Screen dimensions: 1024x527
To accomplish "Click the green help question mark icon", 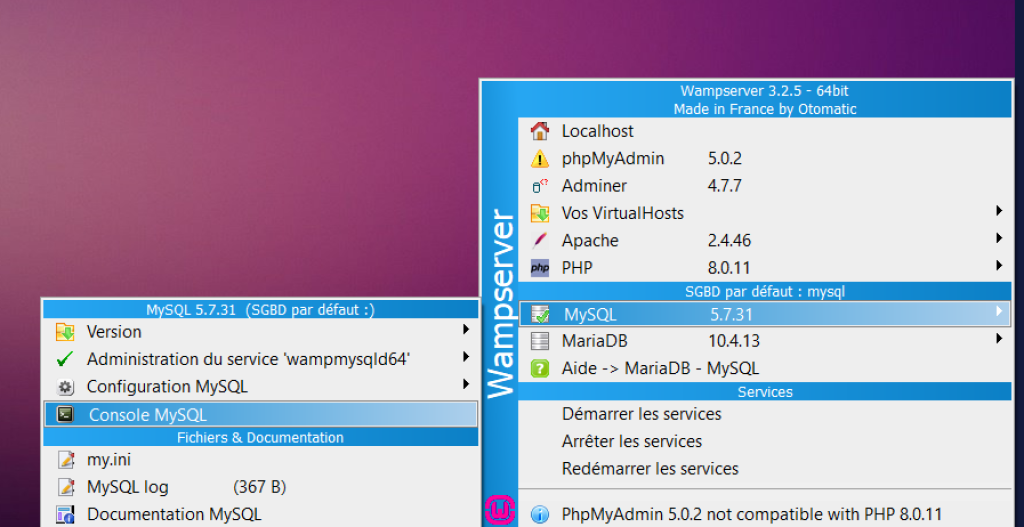I will [x=540, y=368].
